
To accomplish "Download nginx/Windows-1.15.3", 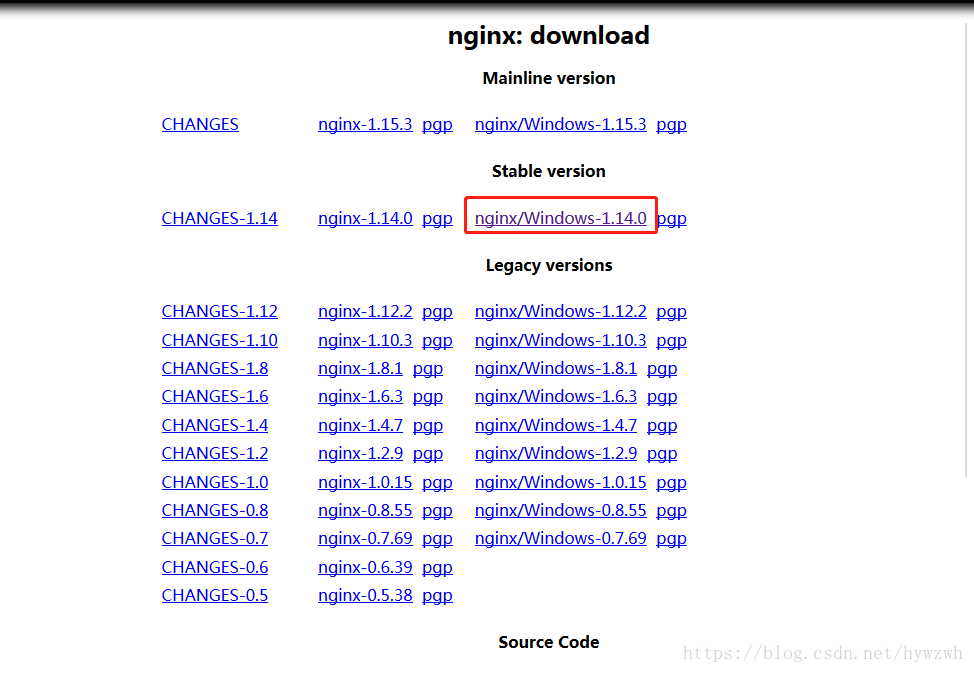I will tap(560, 124).
